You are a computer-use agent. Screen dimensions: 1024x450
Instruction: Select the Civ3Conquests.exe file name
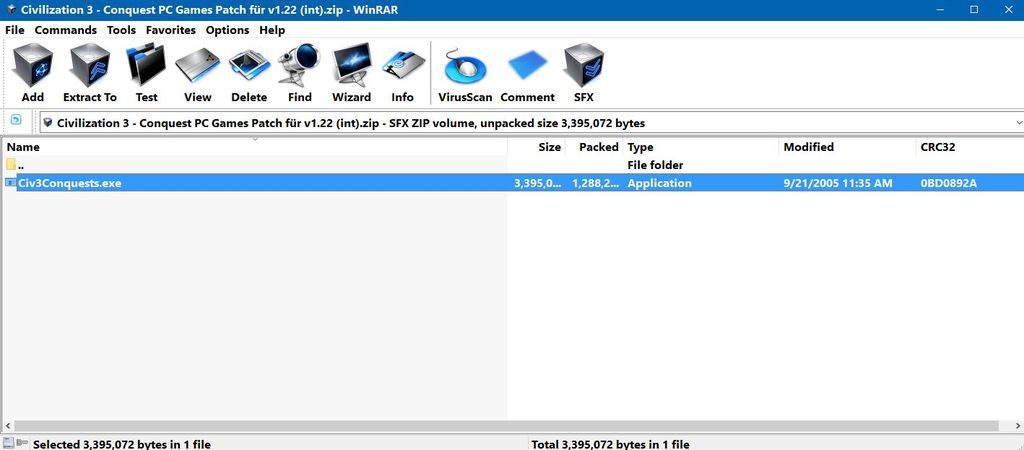(69, 183)
